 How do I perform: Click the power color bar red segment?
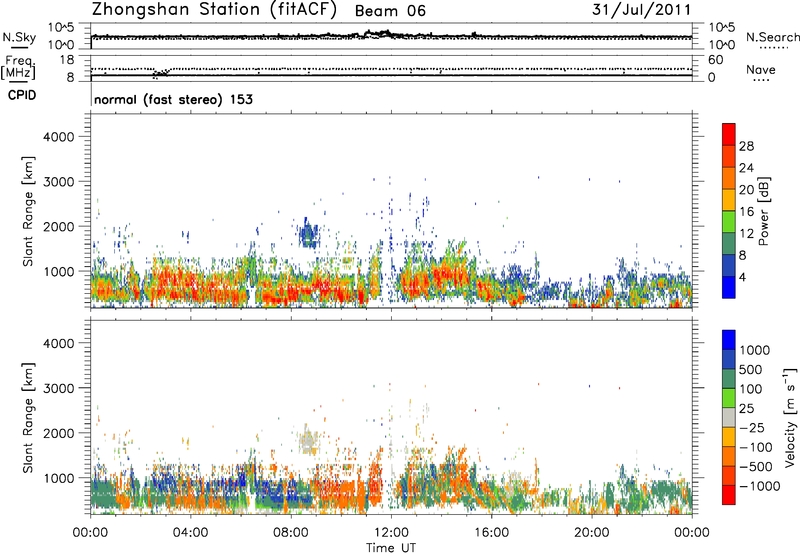click(x=729, y=134)
